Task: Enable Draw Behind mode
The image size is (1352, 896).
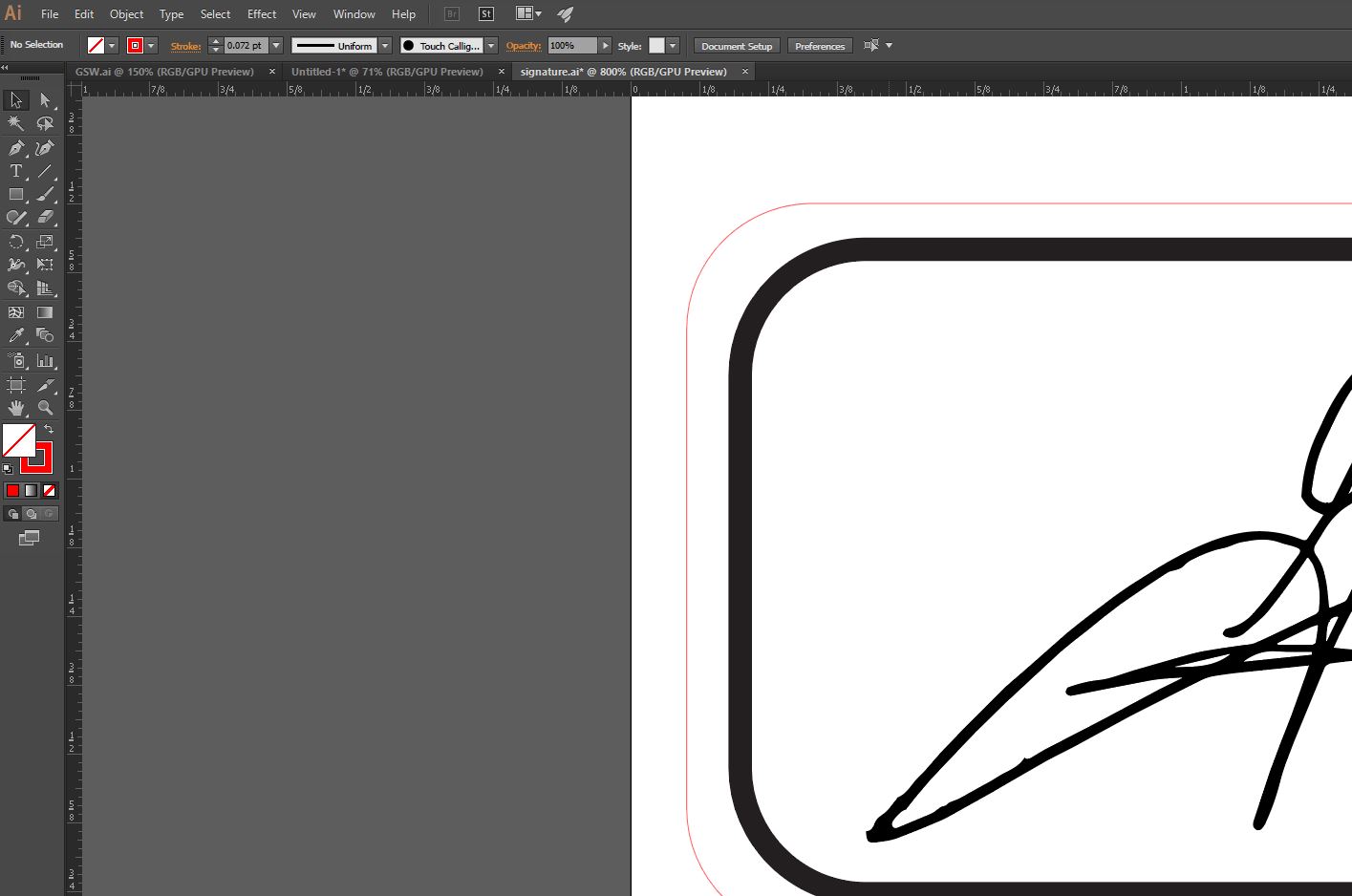Action: [x=31, y=514]
